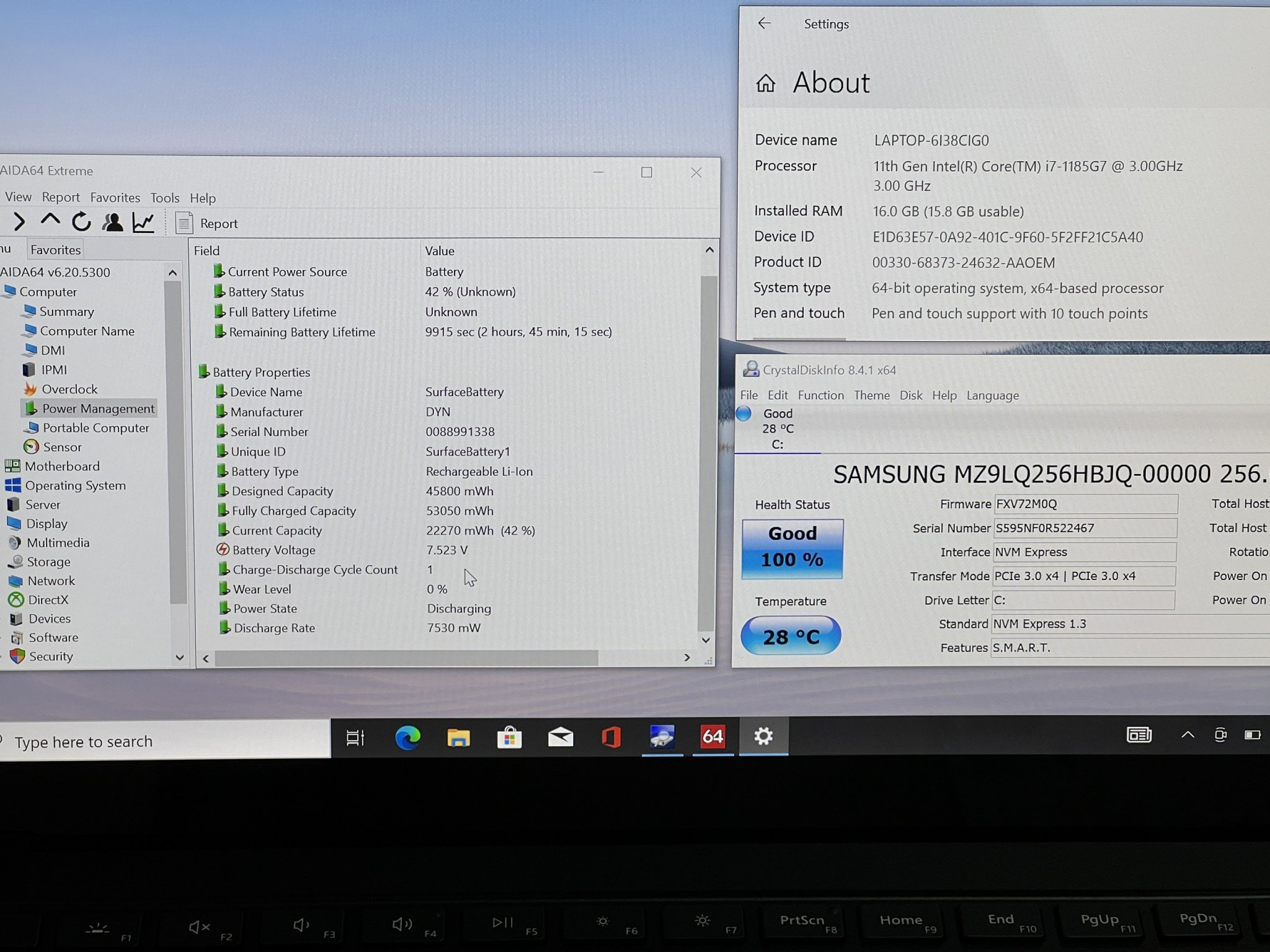Open Microsoft Edge from the taskbar
This screenshot has width=1270, height=952.
[407, 737]
